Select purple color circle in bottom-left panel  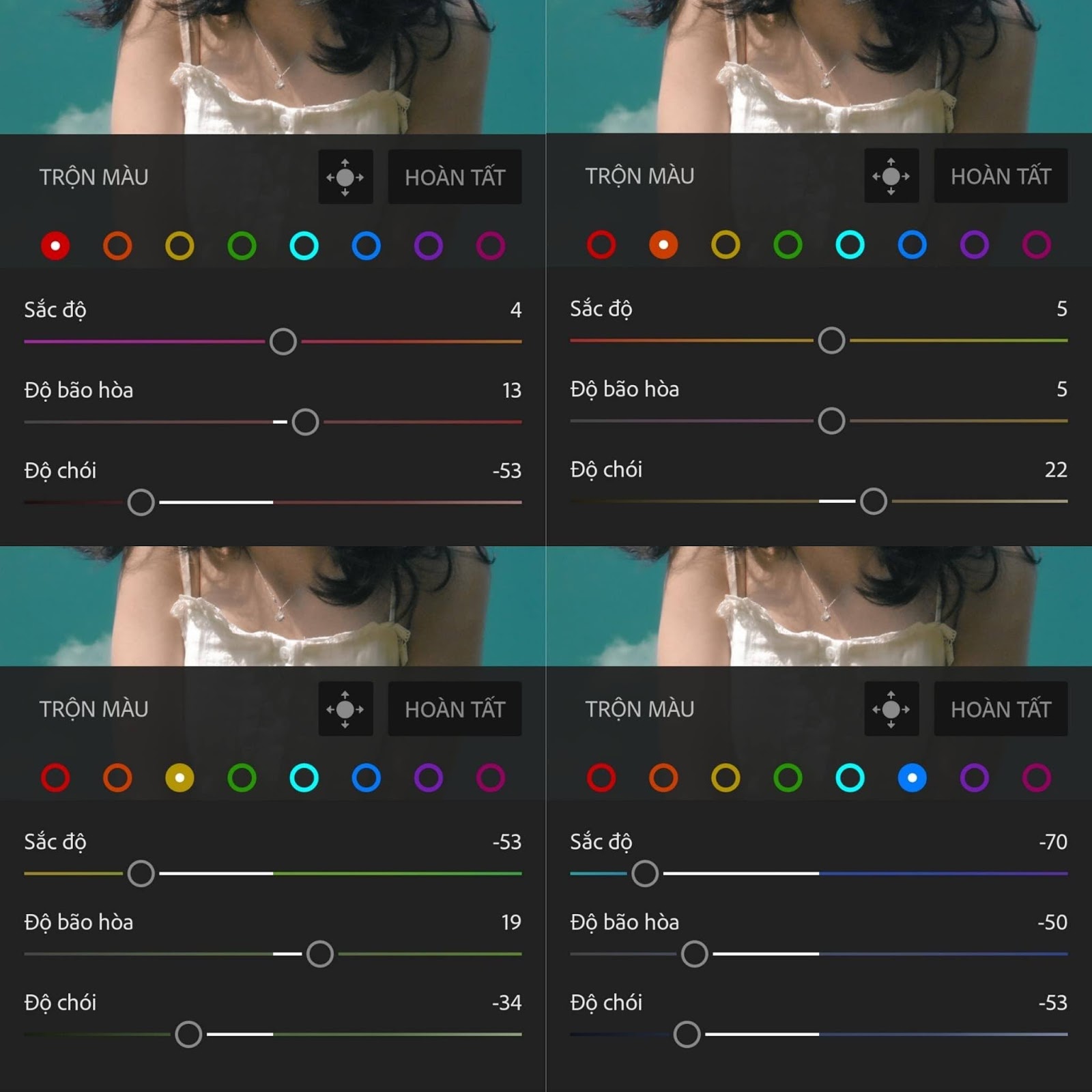428,777
